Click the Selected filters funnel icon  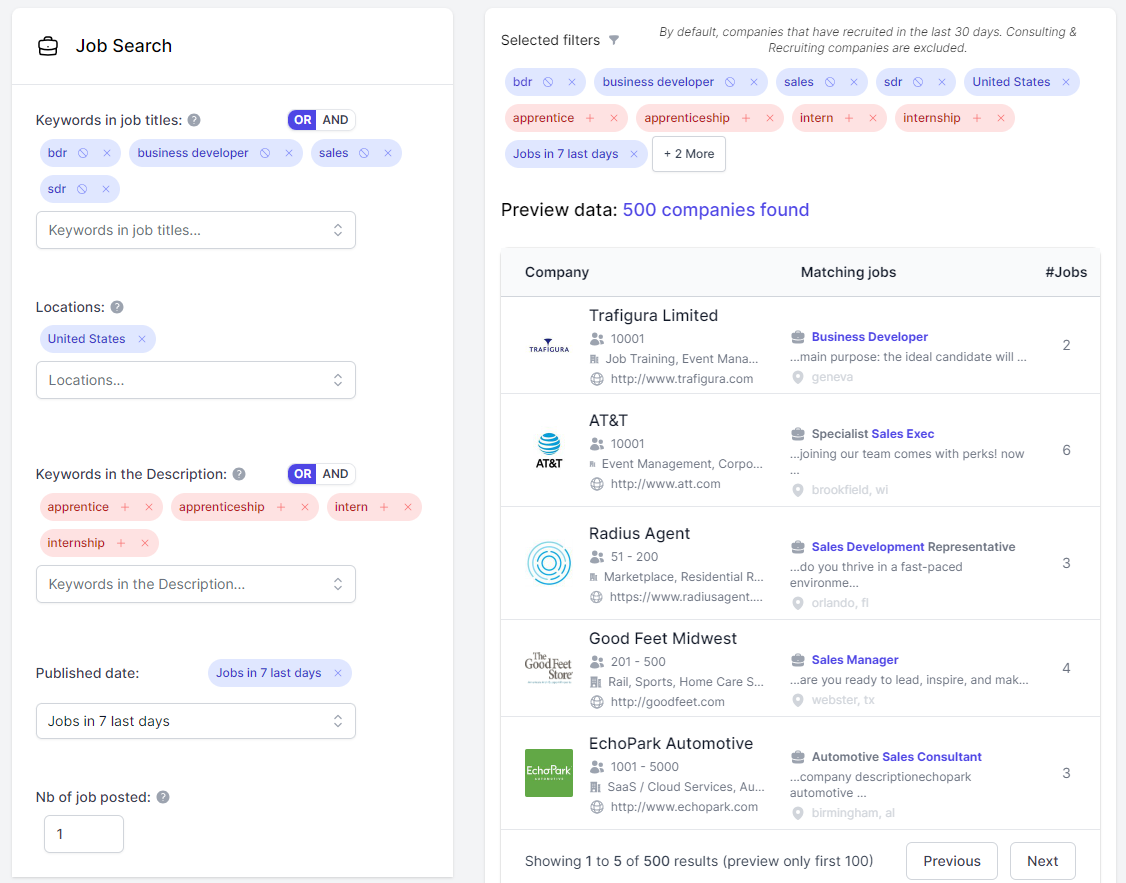(614, 40)
